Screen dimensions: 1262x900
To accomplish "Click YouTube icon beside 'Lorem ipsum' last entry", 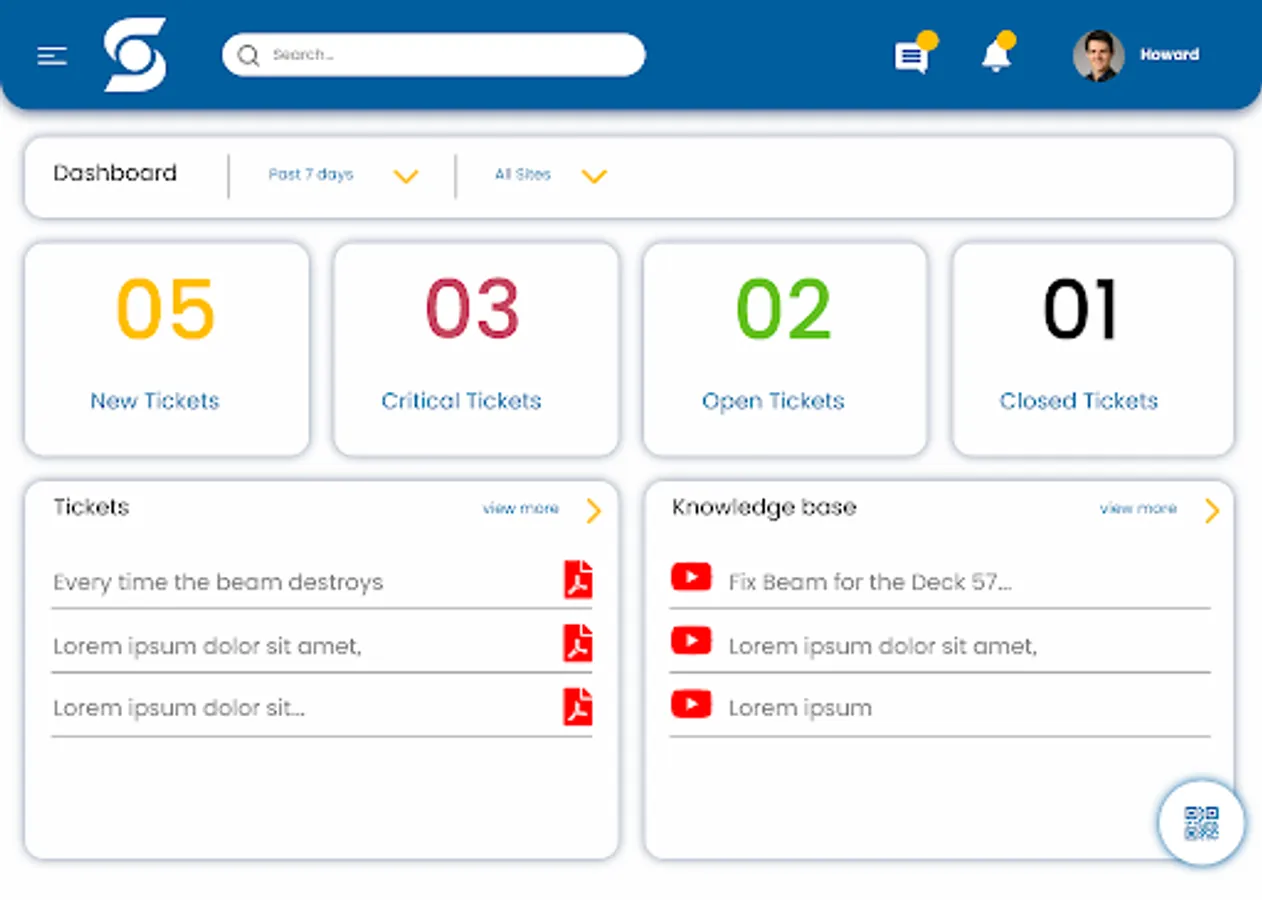I will point(691,704).
